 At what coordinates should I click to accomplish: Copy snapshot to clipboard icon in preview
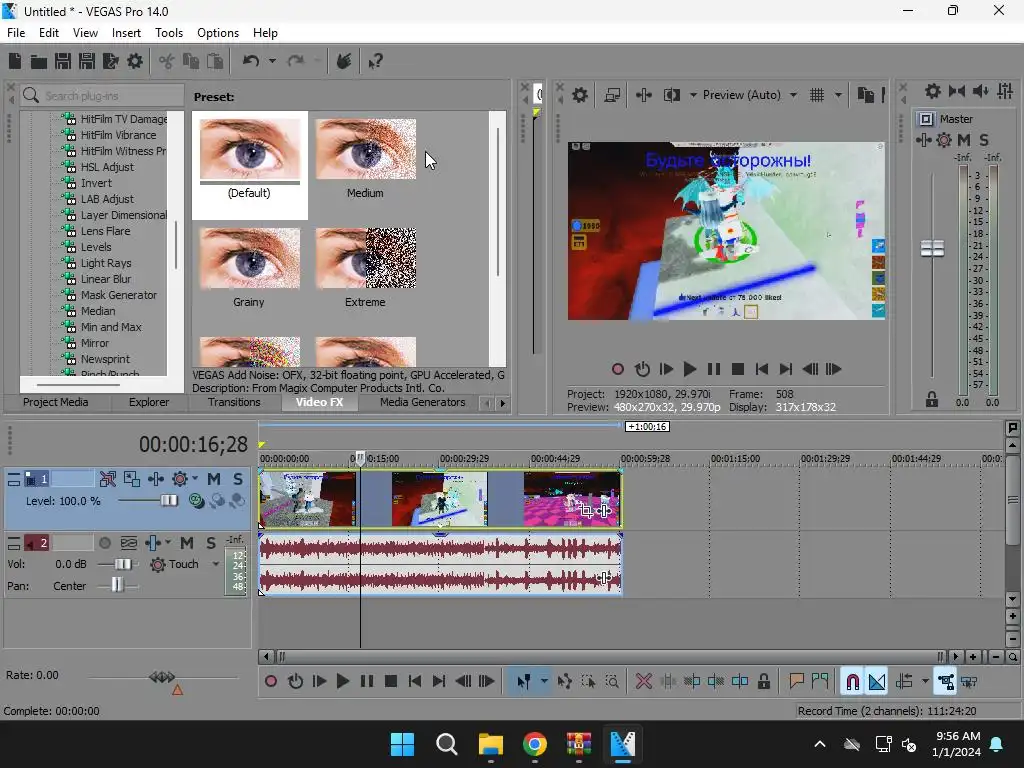tap(866, 95)
